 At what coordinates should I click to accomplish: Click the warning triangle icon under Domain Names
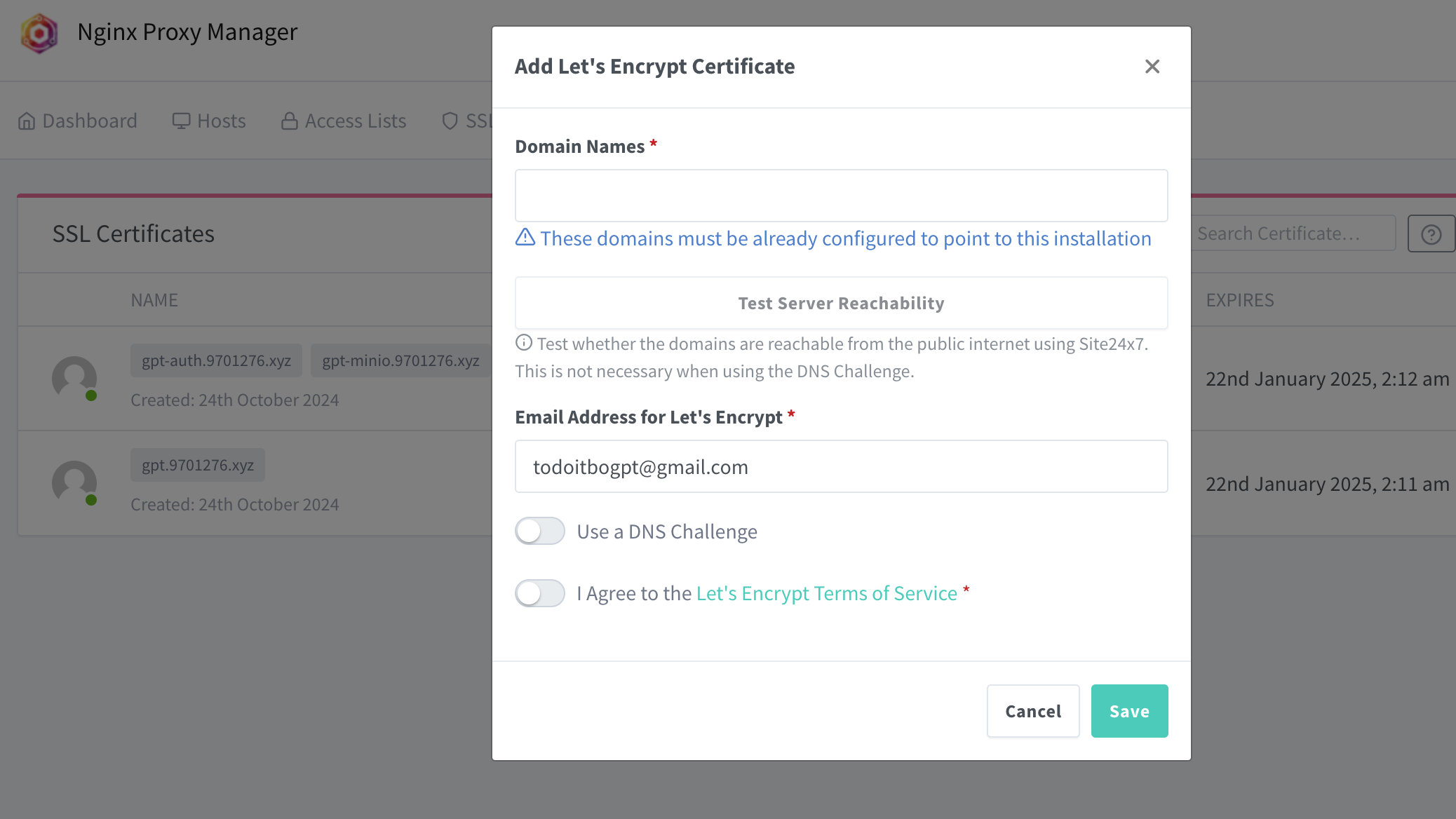pos(525,238)
